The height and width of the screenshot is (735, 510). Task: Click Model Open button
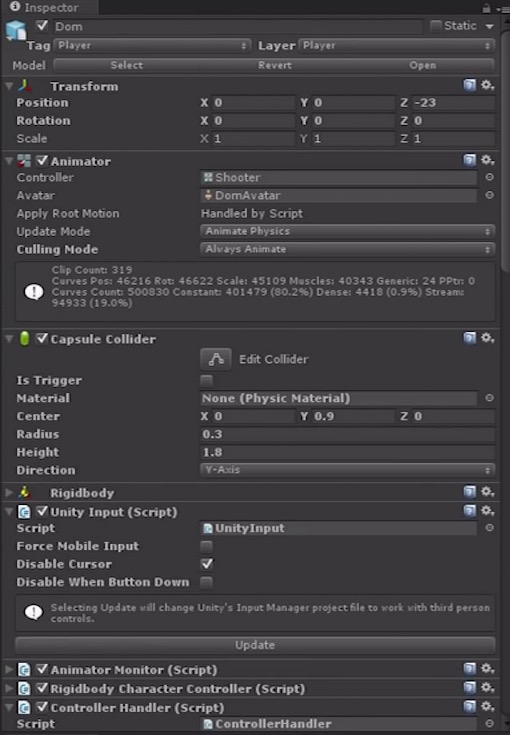coord(422,65)
